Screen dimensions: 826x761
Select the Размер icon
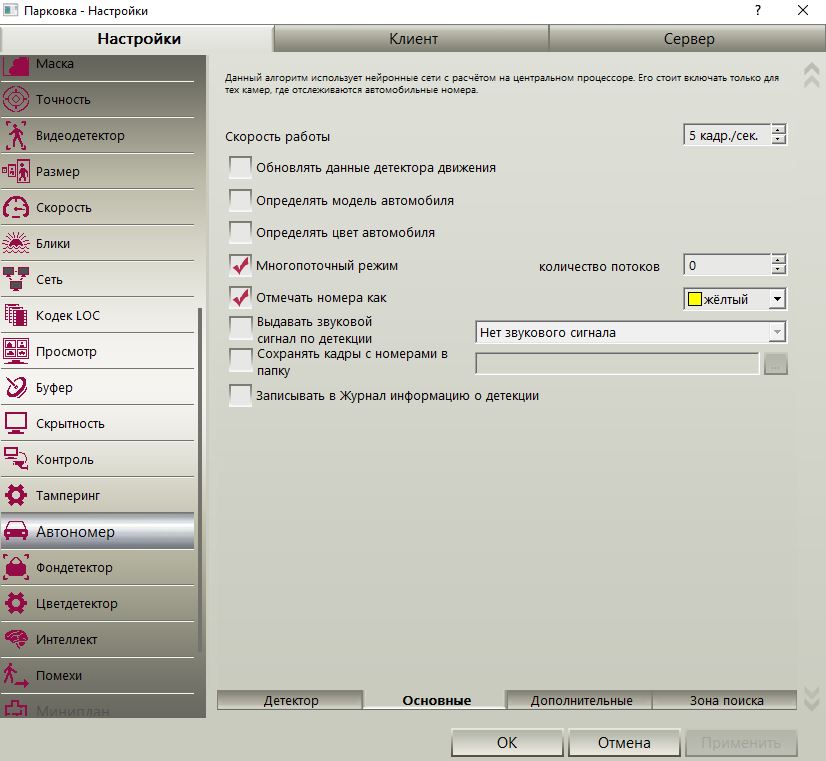point(16,171)
